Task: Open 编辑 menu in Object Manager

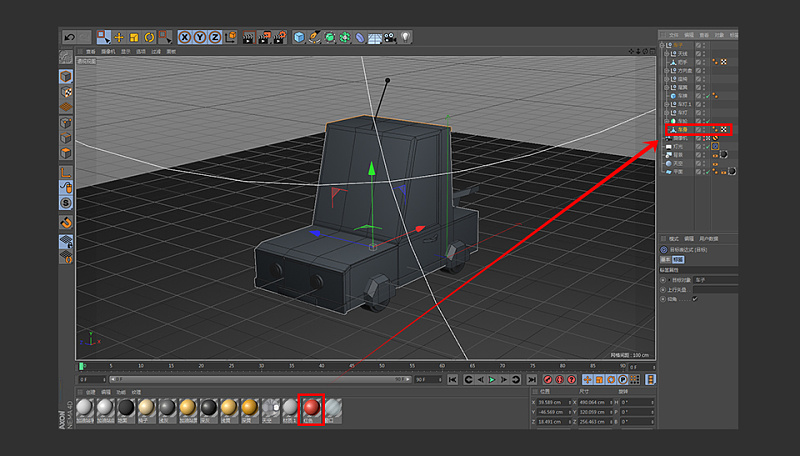Action: [x=689, y=35]
